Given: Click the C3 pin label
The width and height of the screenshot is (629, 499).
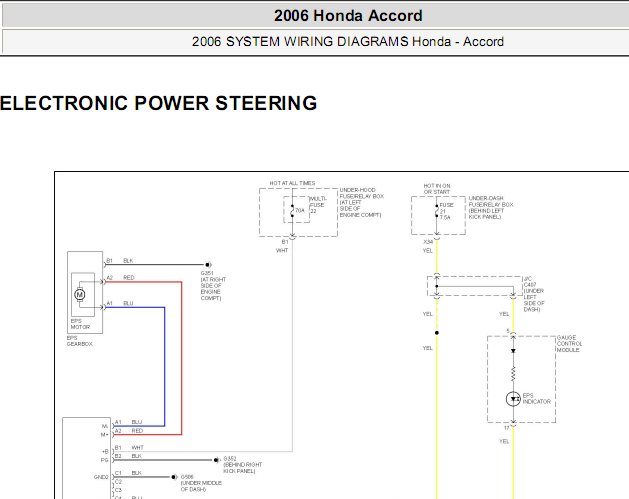Looking at the screenshot, I should click(x=118, y=490).
